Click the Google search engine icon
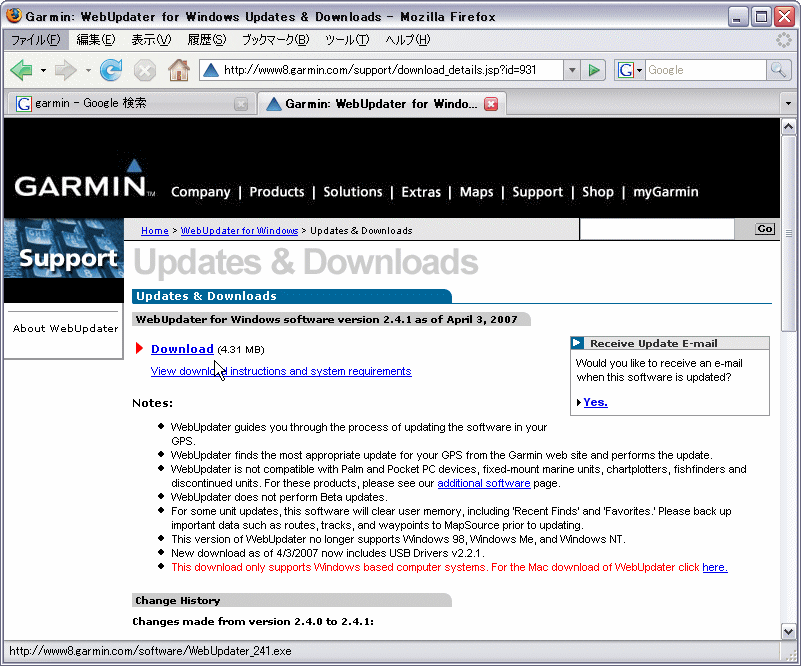Image resolution: width=801 pixels, height=666 pixels. (625, 70)
